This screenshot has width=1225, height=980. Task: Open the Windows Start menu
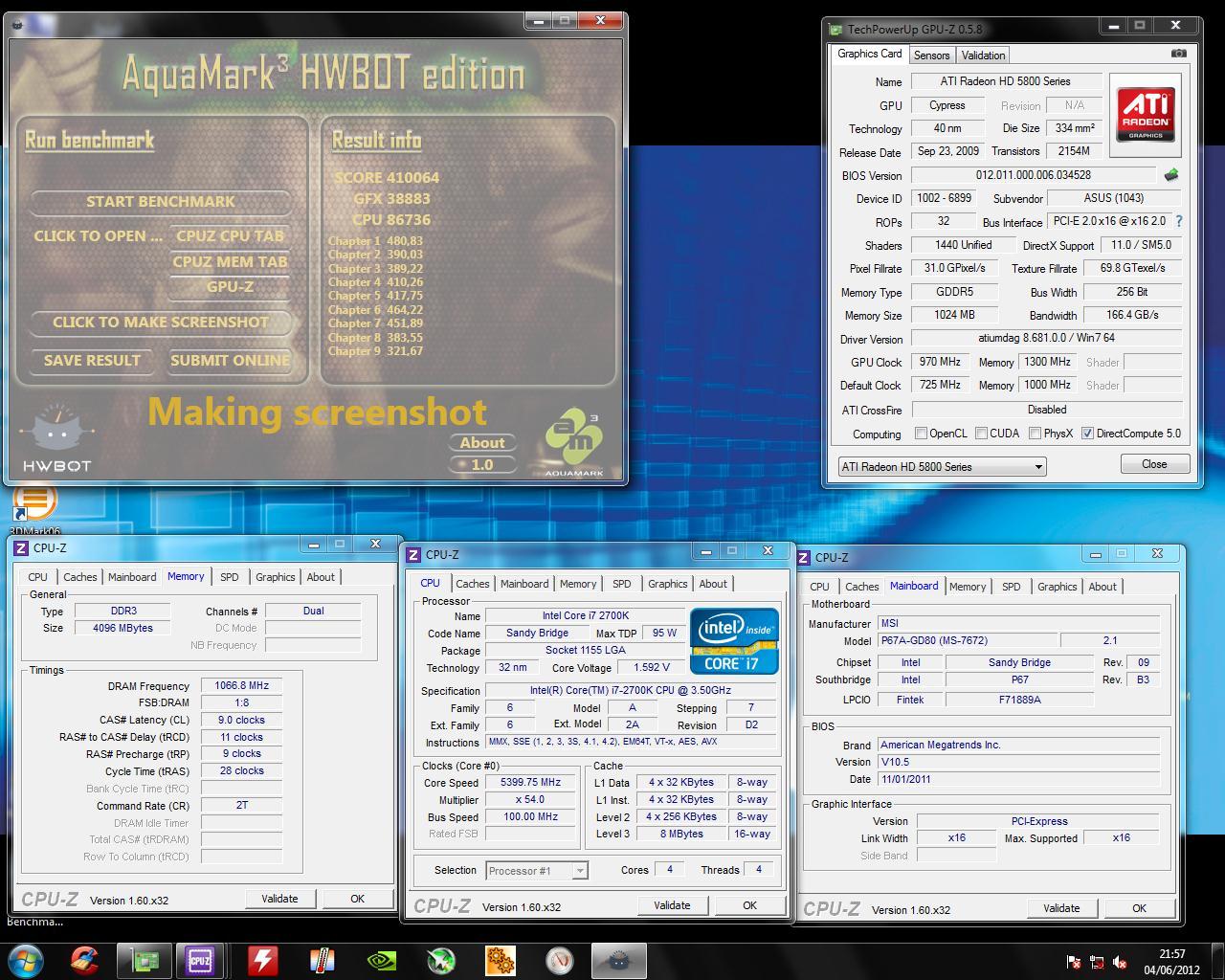tap(26, 959)
